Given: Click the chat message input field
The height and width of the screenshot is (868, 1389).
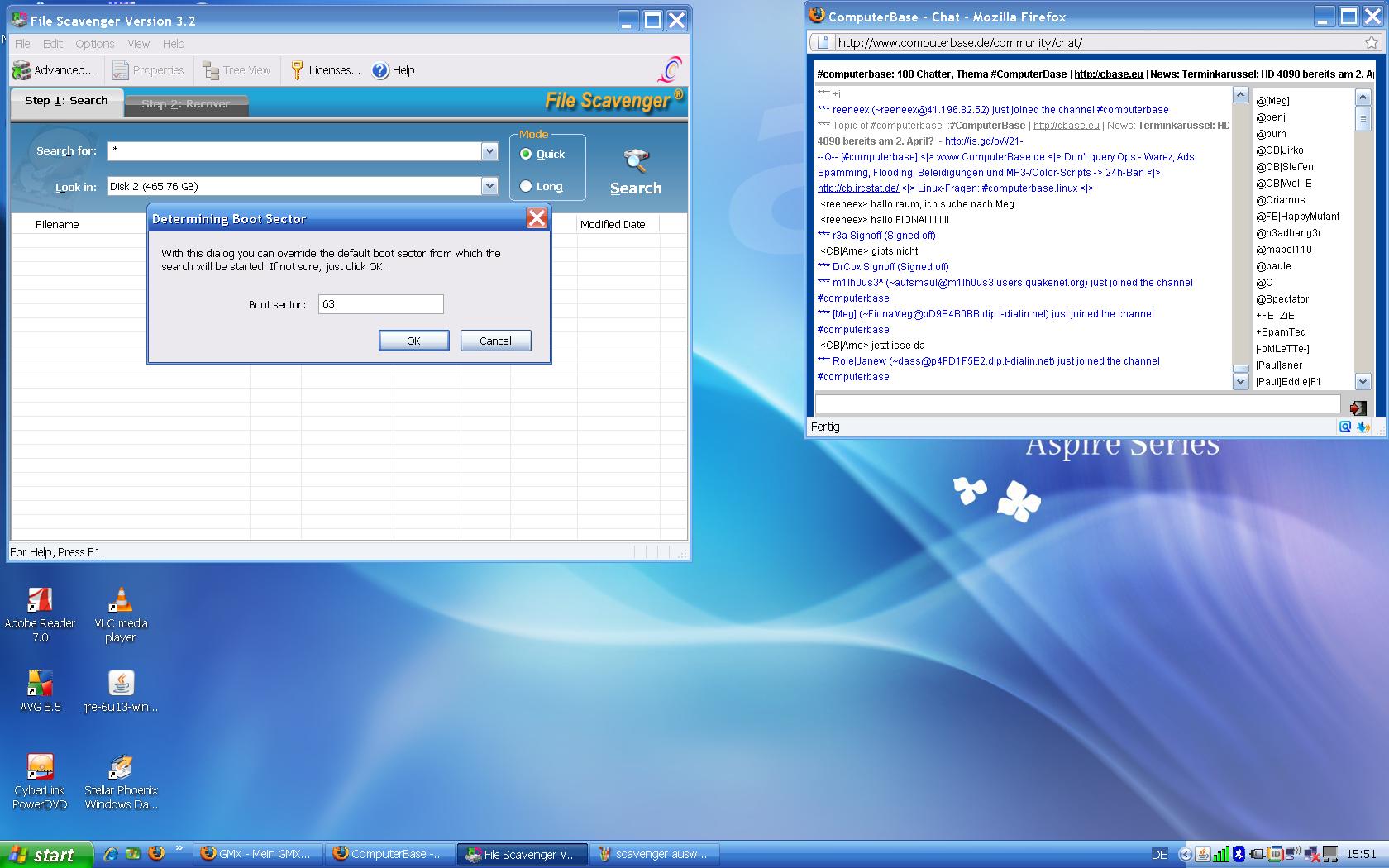Looking at the screenshot, I should tap(1077, 403).
